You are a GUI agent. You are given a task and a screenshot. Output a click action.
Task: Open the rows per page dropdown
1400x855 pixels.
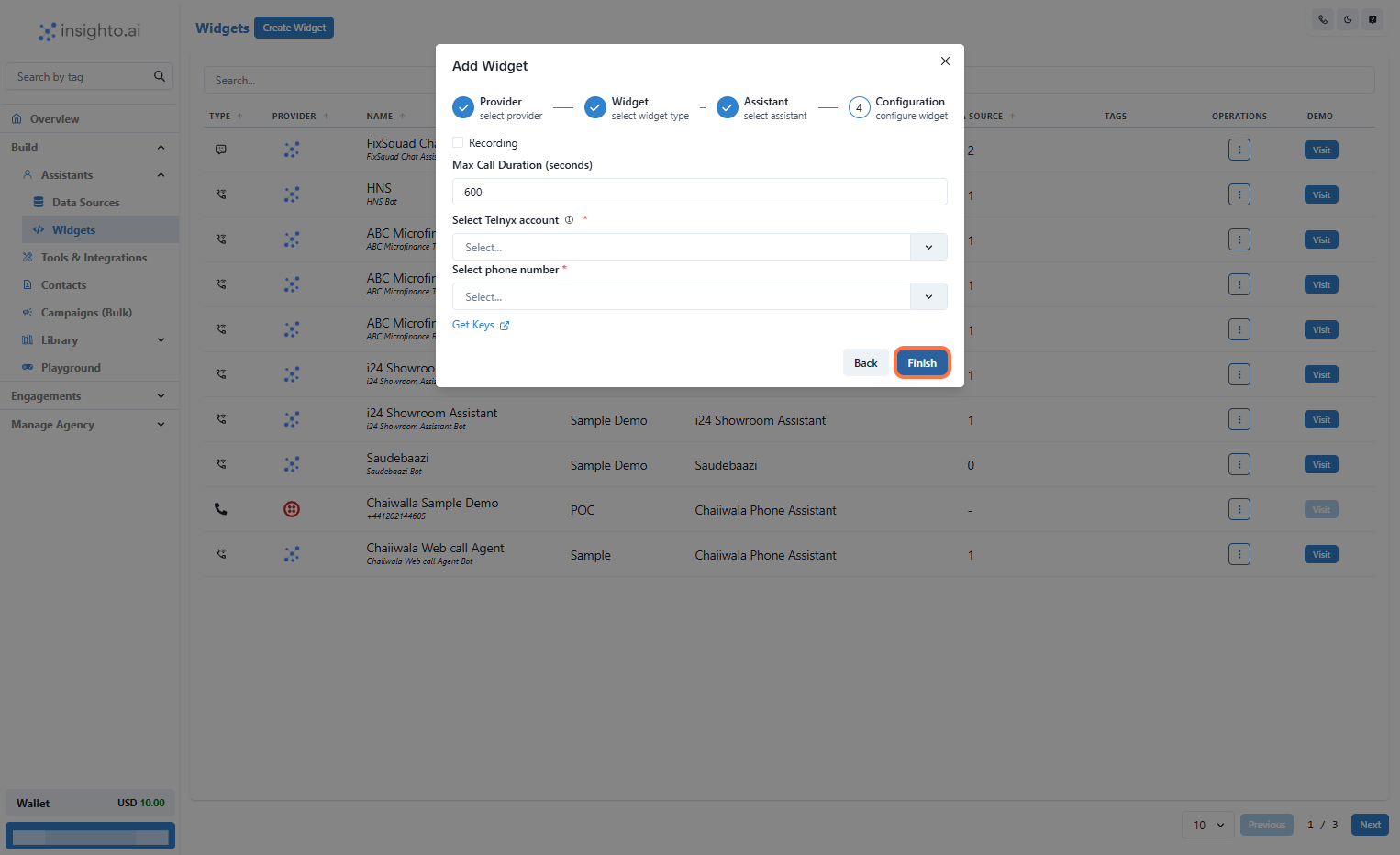tap(1208, 825)
